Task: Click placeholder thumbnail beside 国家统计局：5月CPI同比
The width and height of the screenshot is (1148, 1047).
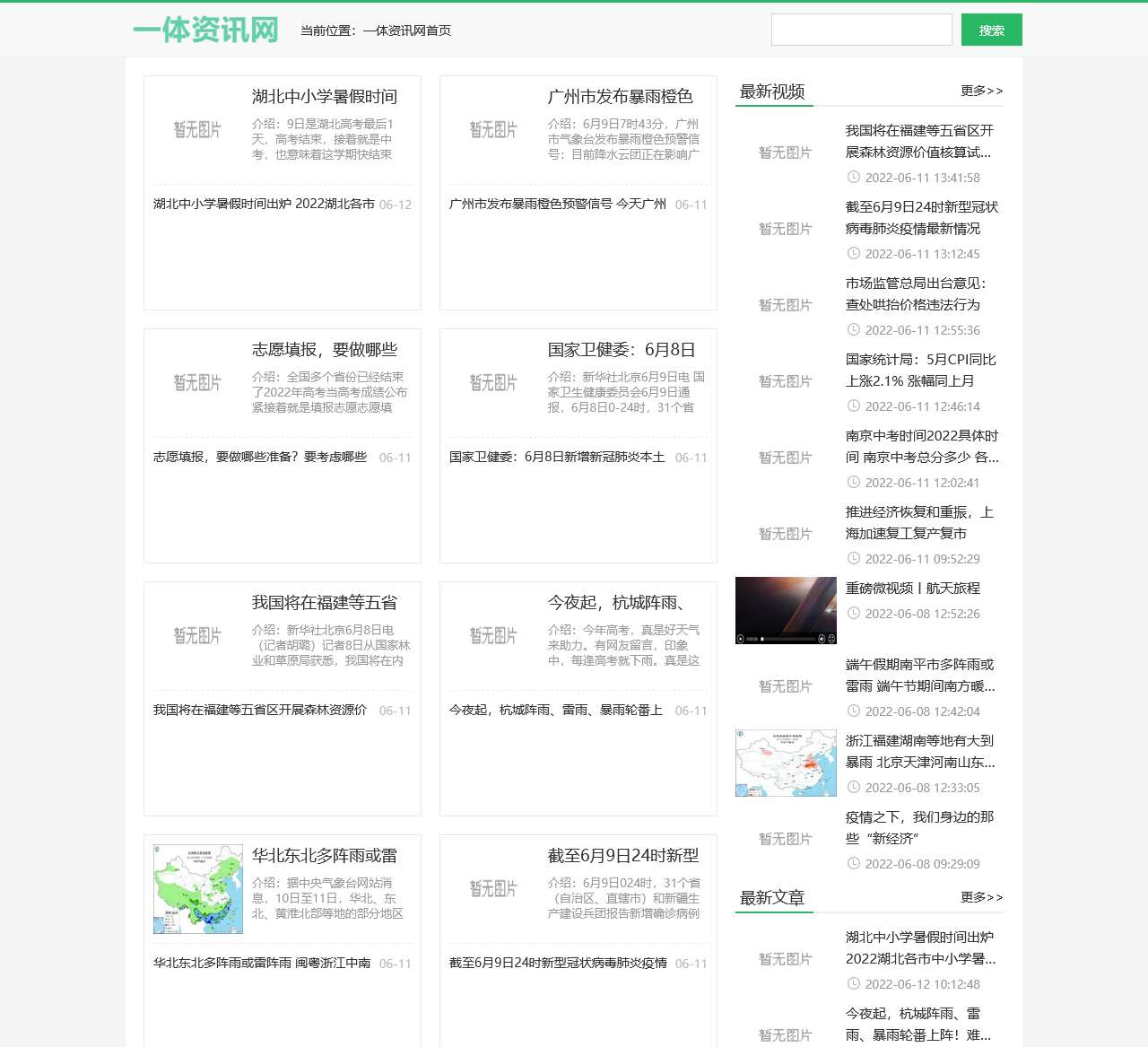Action: pyautogui.click(x=786, y=381)
